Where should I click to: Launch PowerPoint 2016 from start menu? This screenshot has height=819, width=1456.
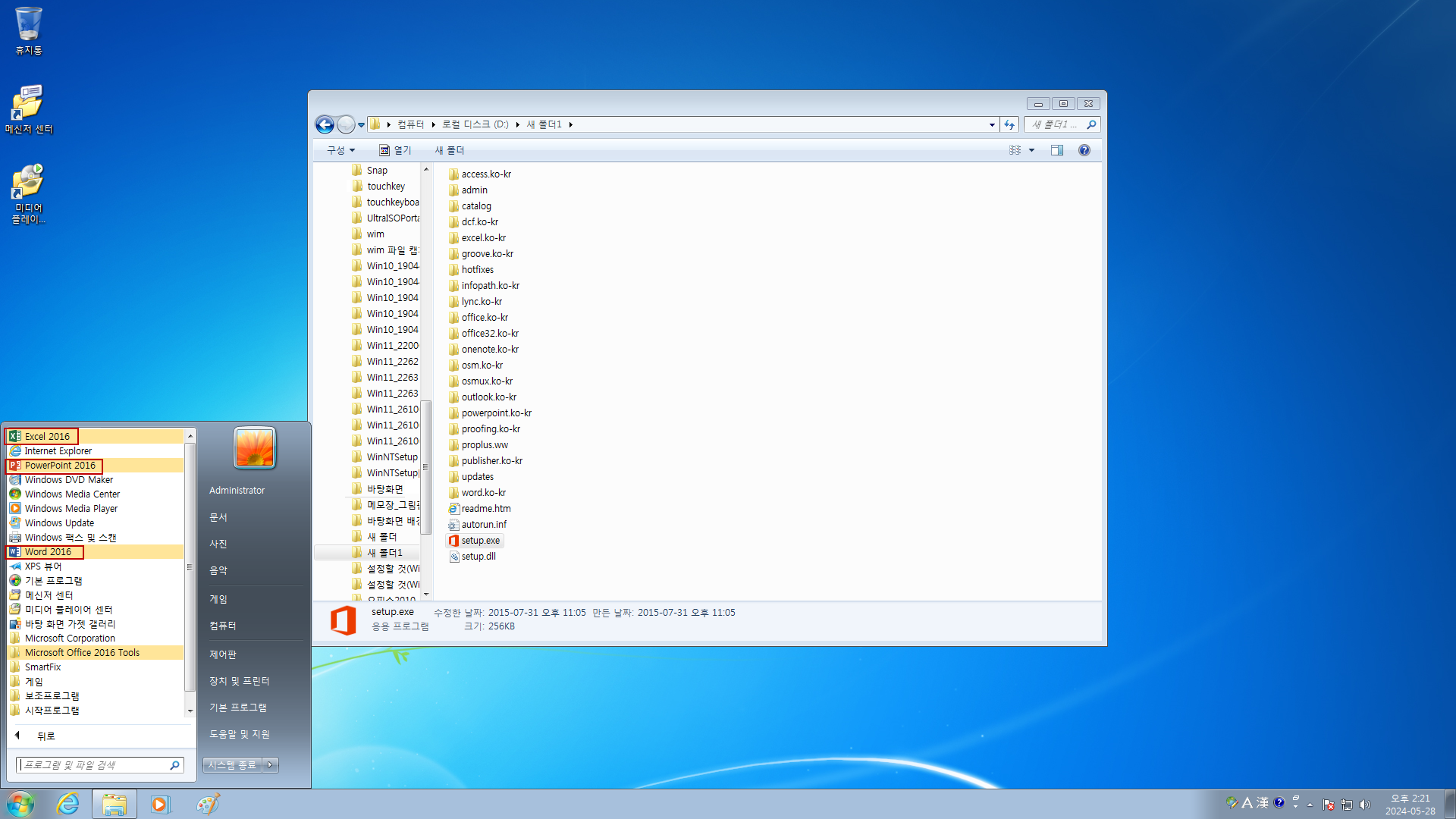click(x=59, y=466)
